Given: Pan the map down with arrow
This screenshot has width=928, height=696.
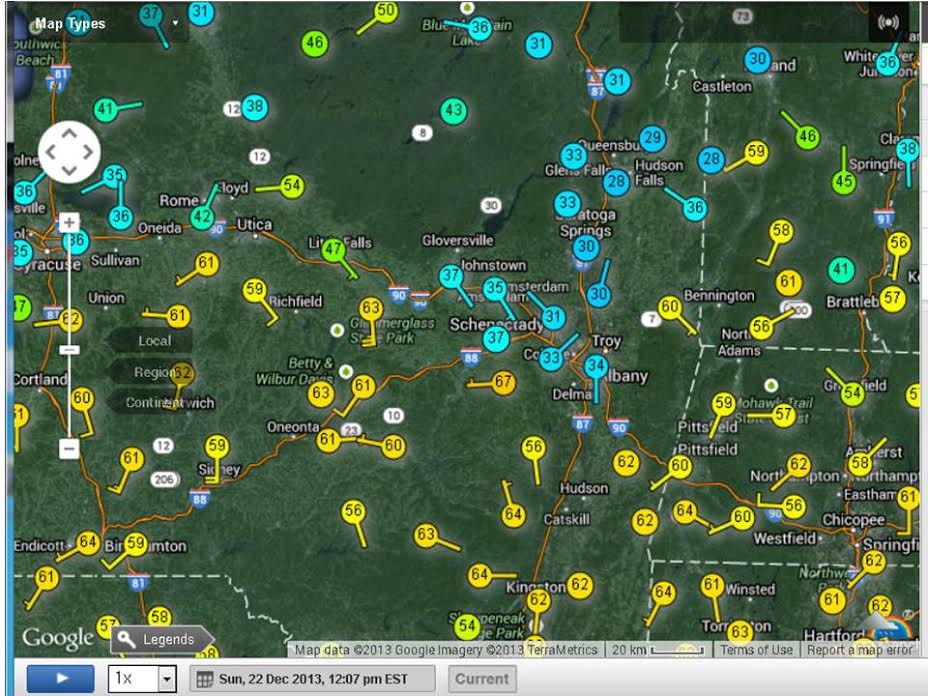Looking at the screenshot, I should click(x=69, y=171).
